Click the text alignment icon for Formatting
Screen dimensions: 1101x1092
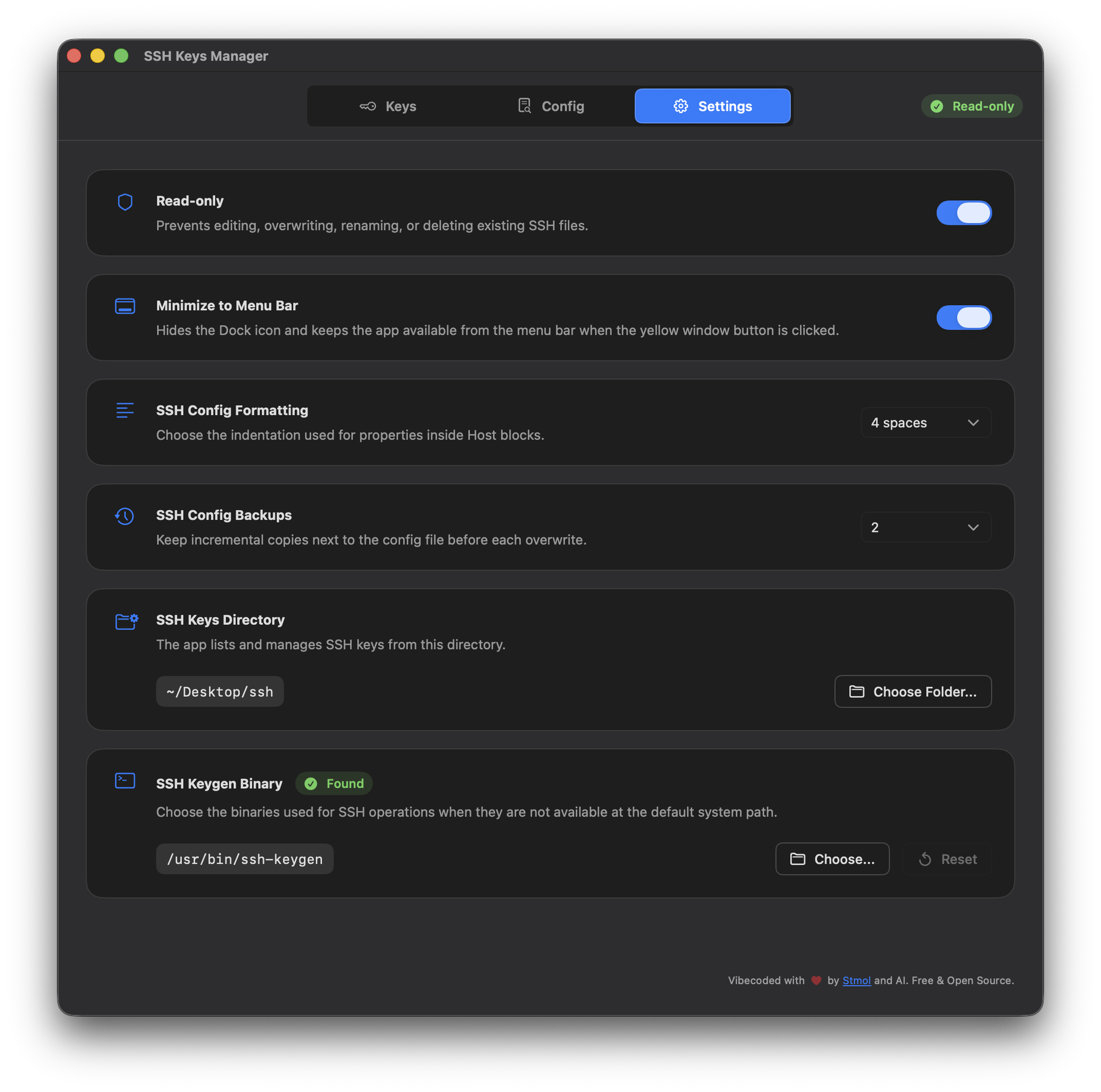tap(125, 410)
